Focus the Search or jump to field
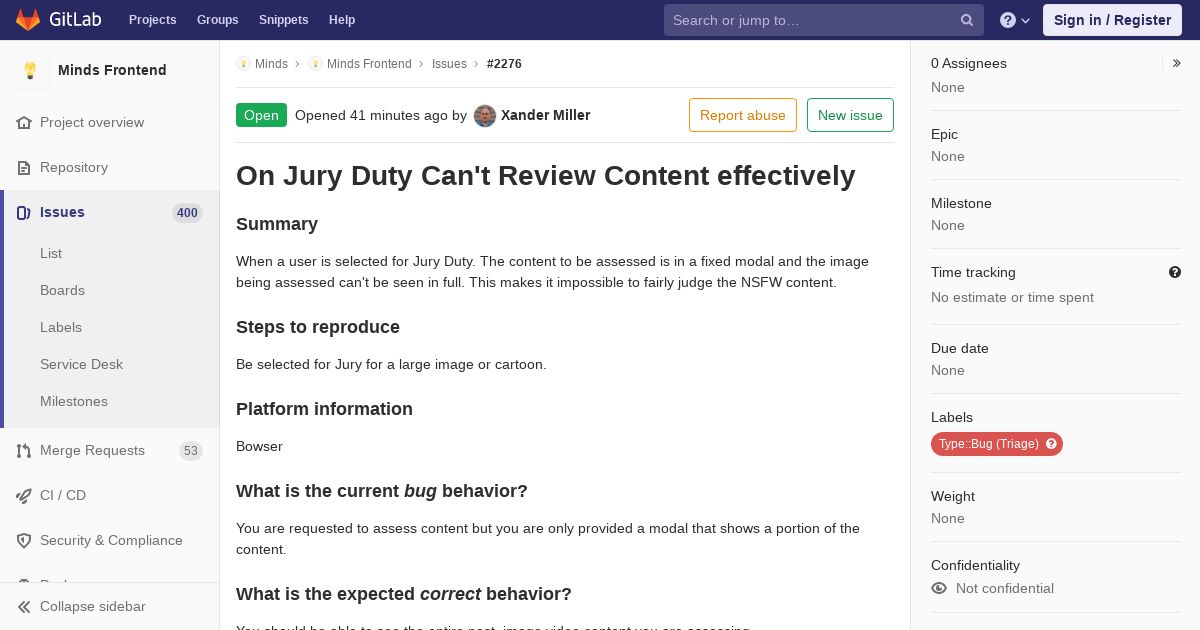Screen dimensions: 1200x630 pyautogui.click(x=824, y=20)
